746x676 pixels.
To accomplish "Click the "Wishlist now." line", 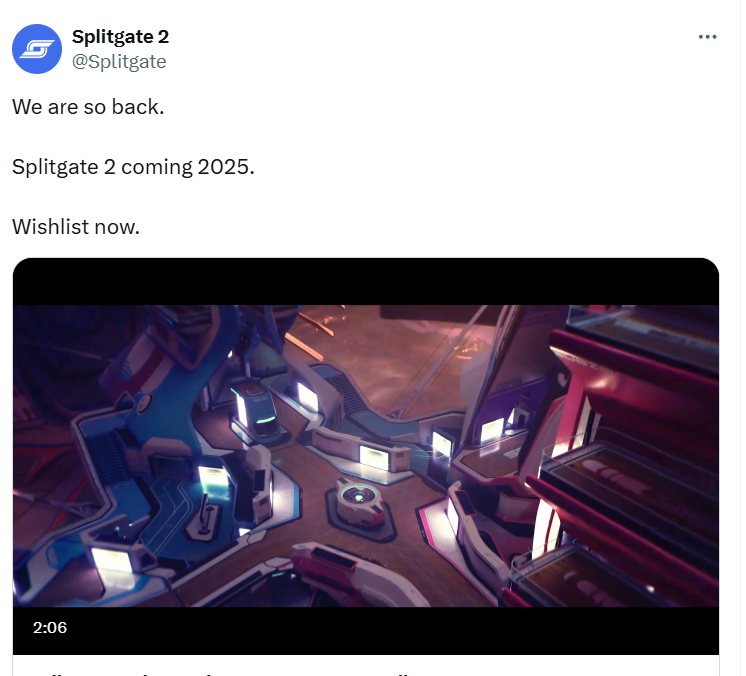I will click(x=76, y=227).
